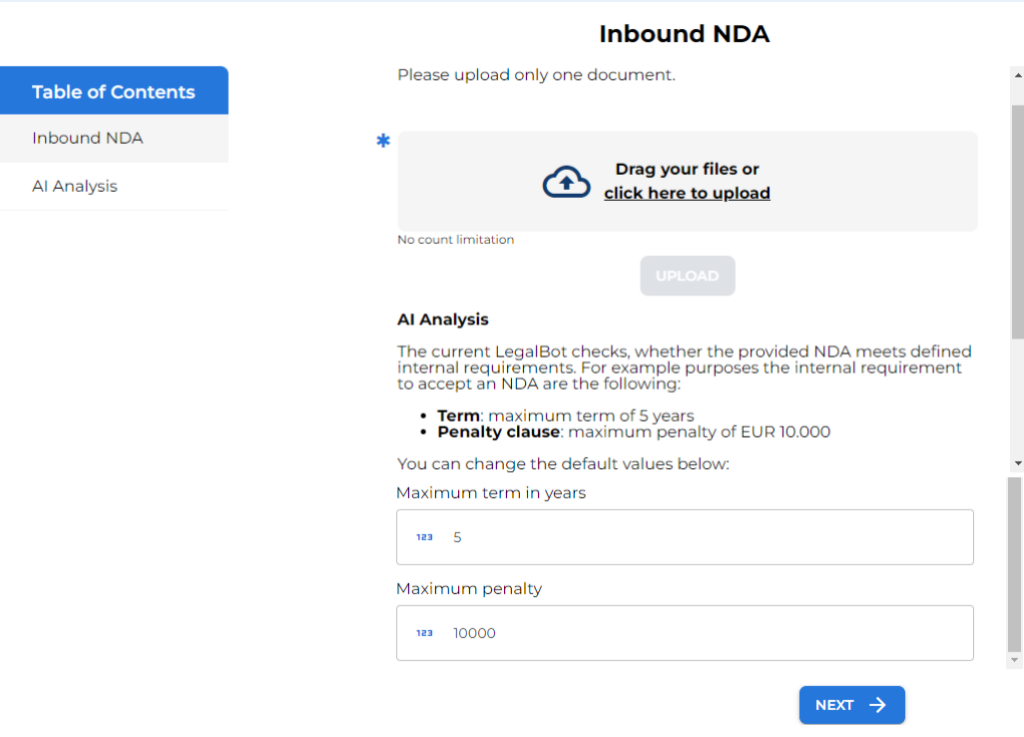1024x737 pixels.
Task: Click the blue required asterisk marker
Action: [x=383, y=142]
